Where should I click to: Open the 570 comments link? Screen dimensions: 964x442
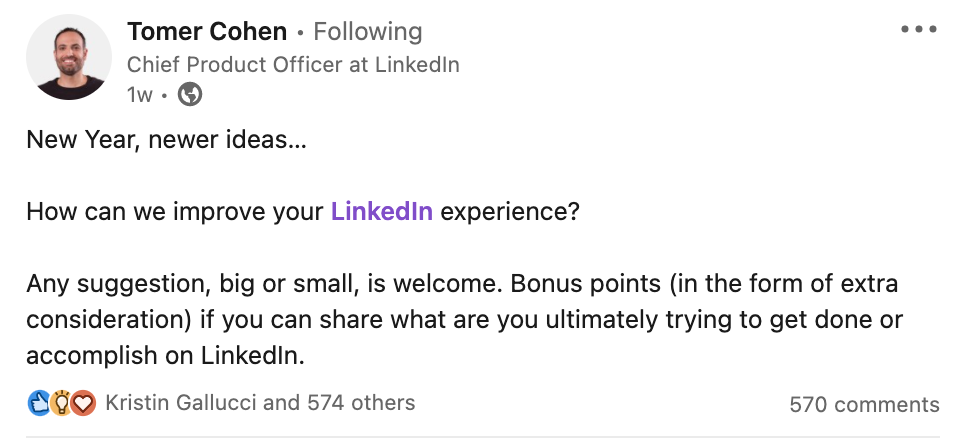point(864,404)
